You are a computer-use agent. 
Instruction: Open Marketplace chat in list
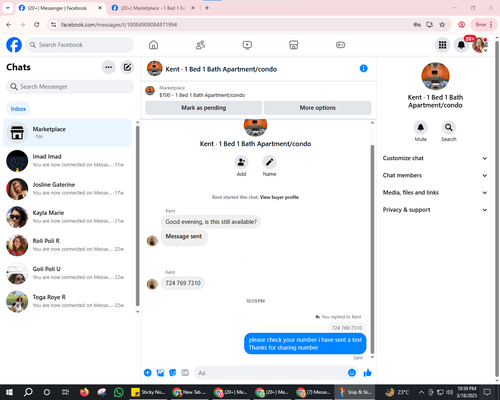67,133
